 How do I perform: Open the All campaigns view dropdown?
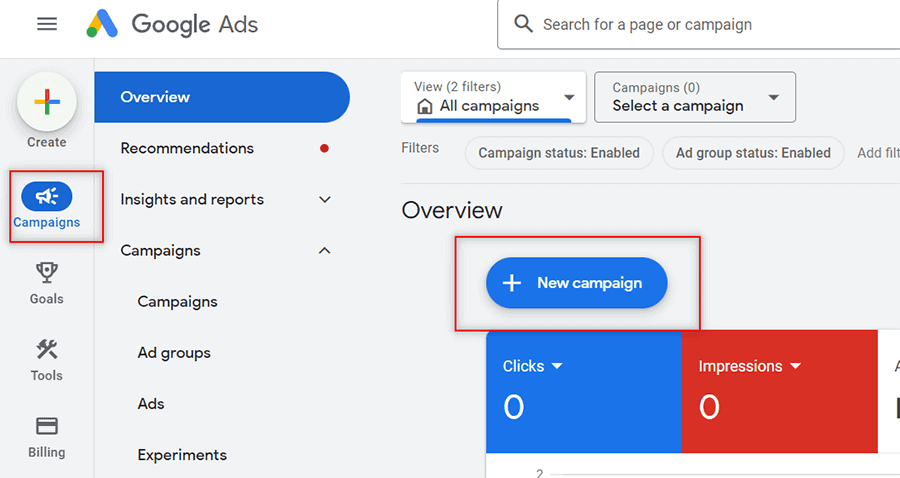tap(493, 97)
